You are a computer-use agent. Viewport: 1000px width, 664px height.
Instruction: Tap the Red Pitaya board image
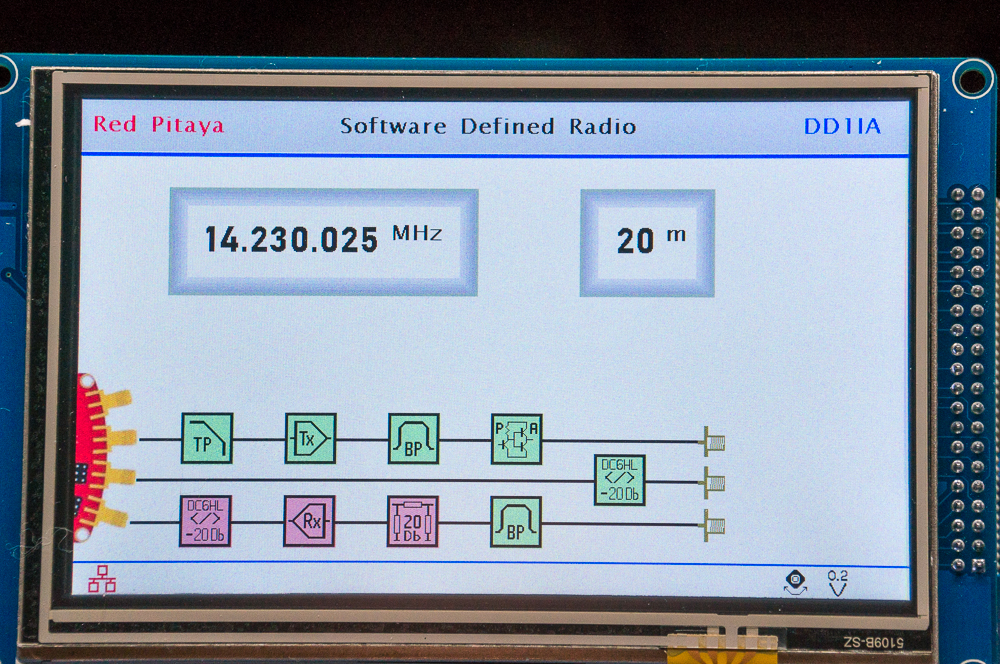[x=102, y=458]
